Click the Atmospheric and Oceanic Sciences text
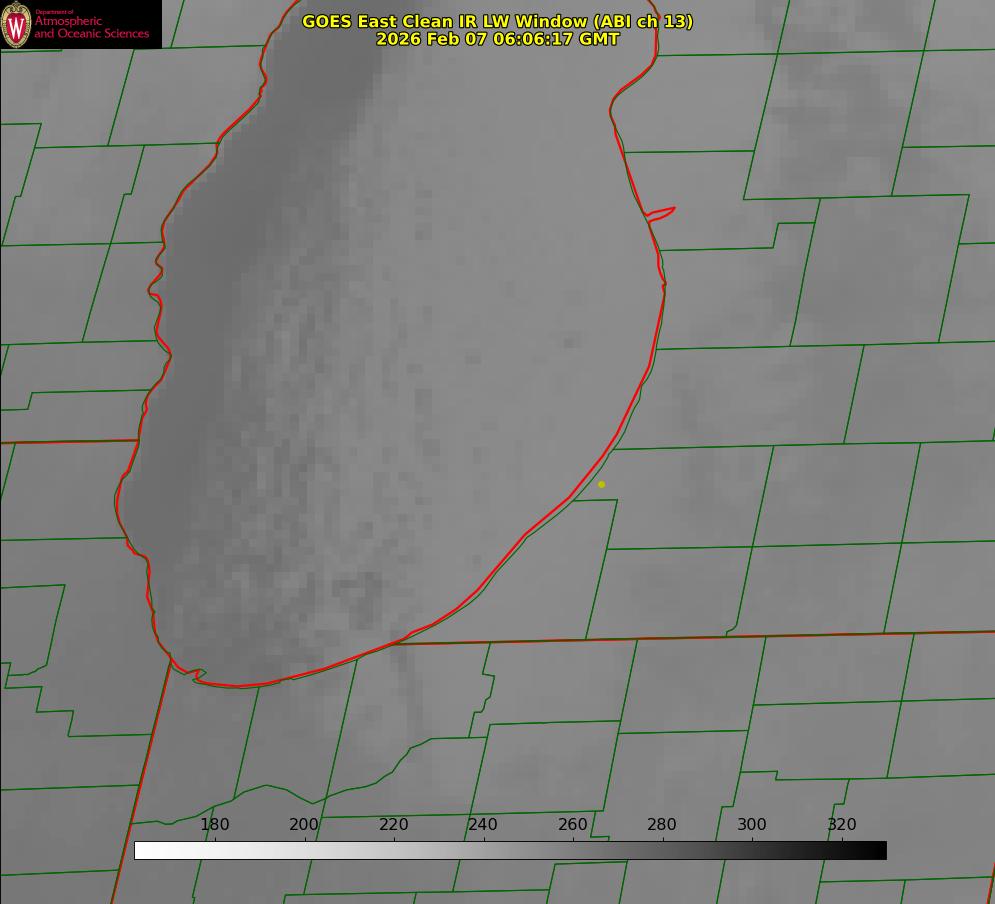This screenshot has height=904, width=995. pyautogui.click(x=91, y=27)
